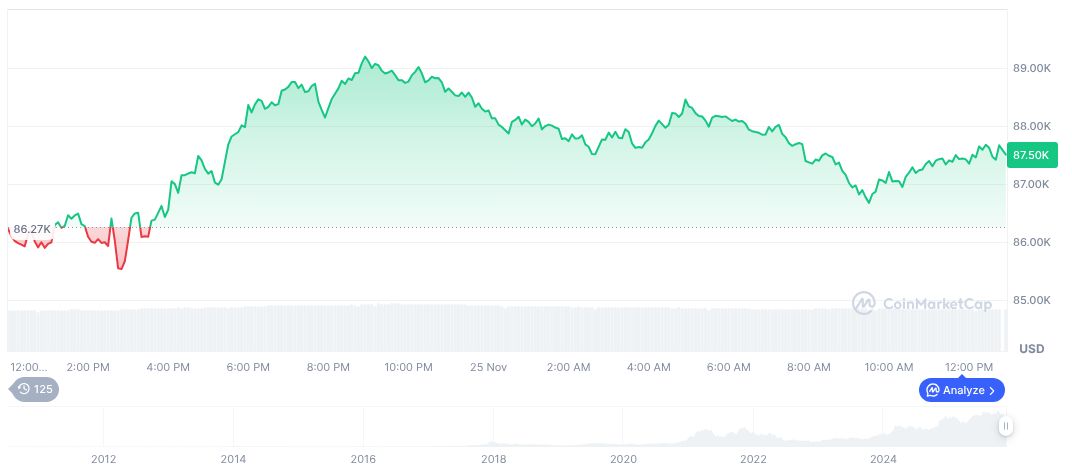This screenshot has width=1072, height=470.
Task: Click the 2018 year marker in the navigator
Action: (x=493, y=459)
